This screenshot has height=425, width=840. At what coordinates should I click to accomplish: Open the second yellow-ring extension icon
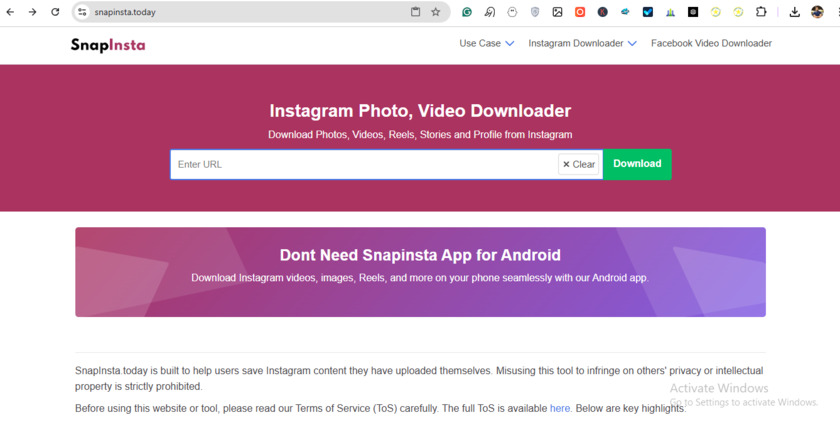(738, 12)
